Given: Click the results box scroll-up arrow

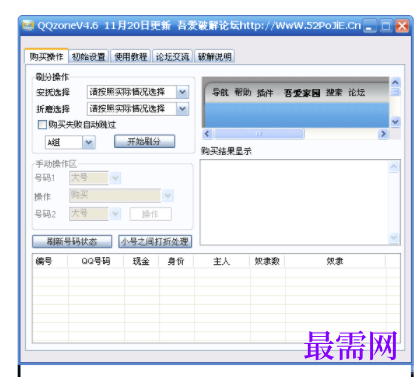Looking at the screenshot, I should [394, 167].
